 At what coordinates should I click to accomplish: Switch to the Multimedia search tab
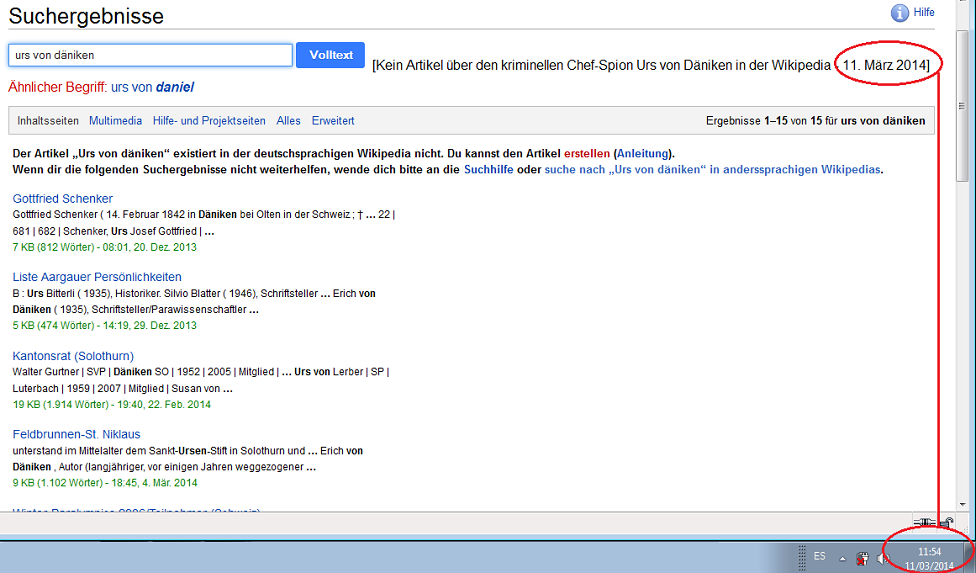pos(115,121)
